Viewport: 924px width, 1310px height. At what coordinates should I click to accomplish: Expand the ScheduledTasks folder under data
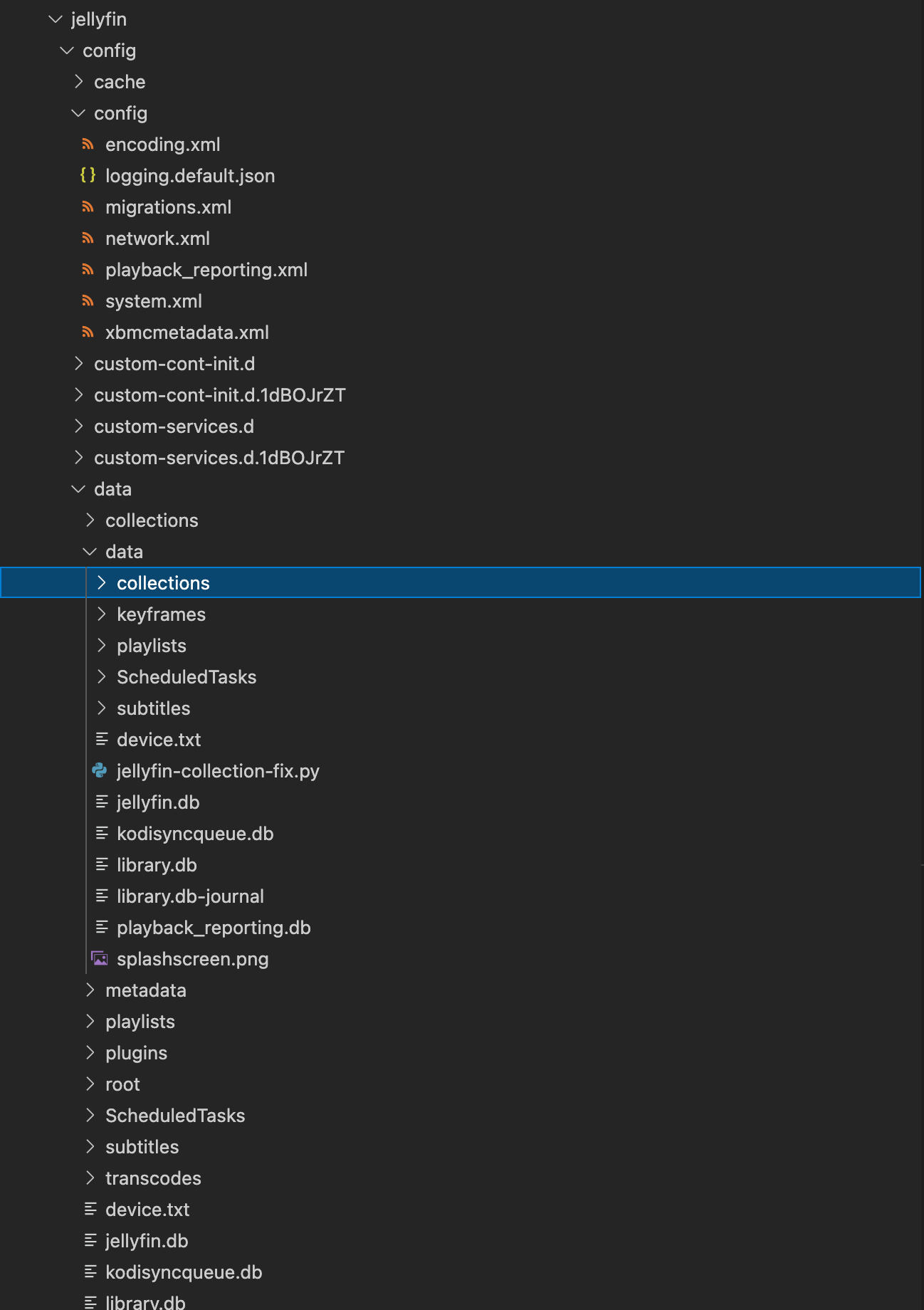tap(102, 676)
